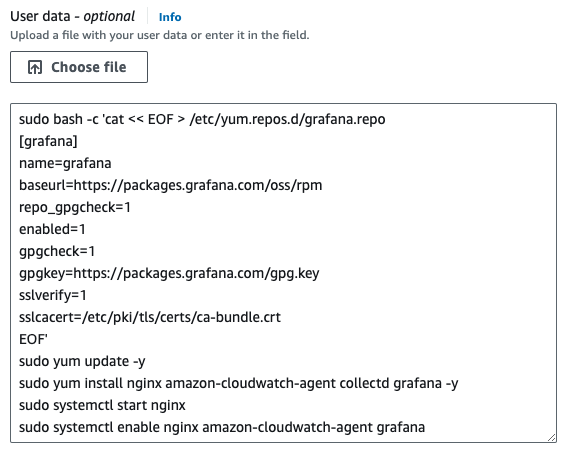The height and width of the screenshot is (450, 567).
Task: Click the 'sudo systemctl start nginx' line
Action: tap(102, 406)
